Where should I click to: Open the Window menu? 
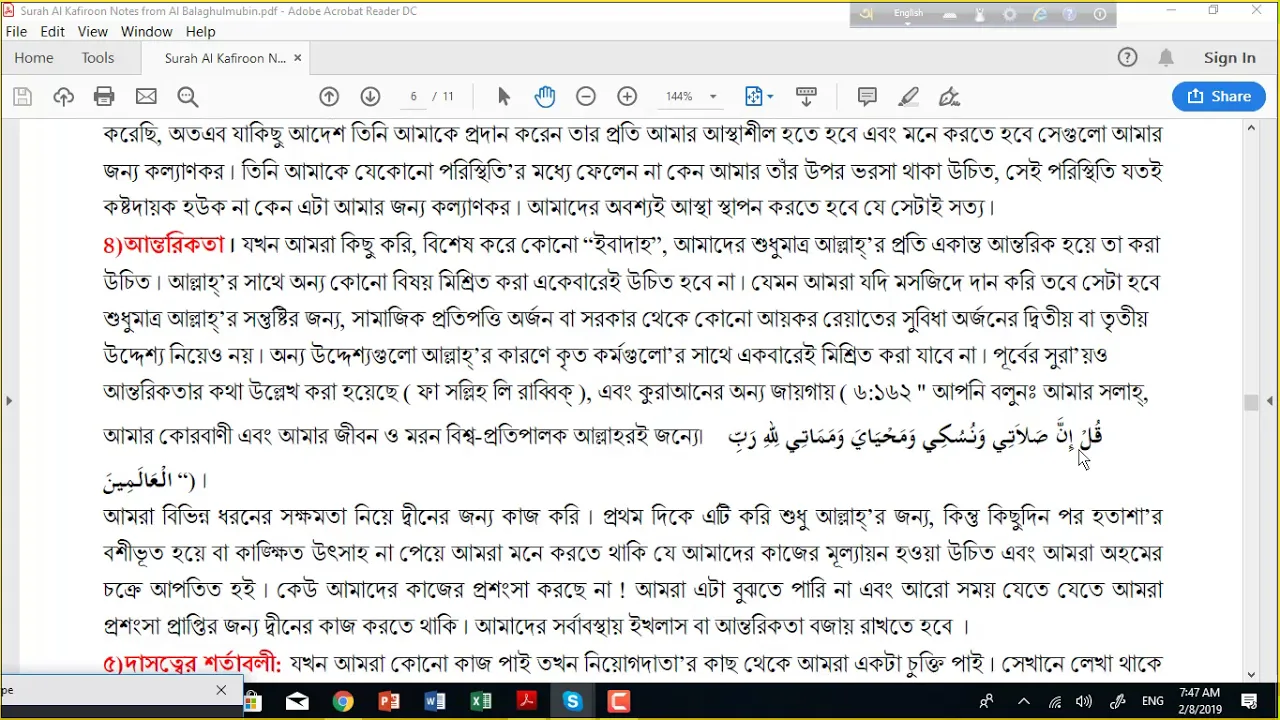[x=147, y=32]
